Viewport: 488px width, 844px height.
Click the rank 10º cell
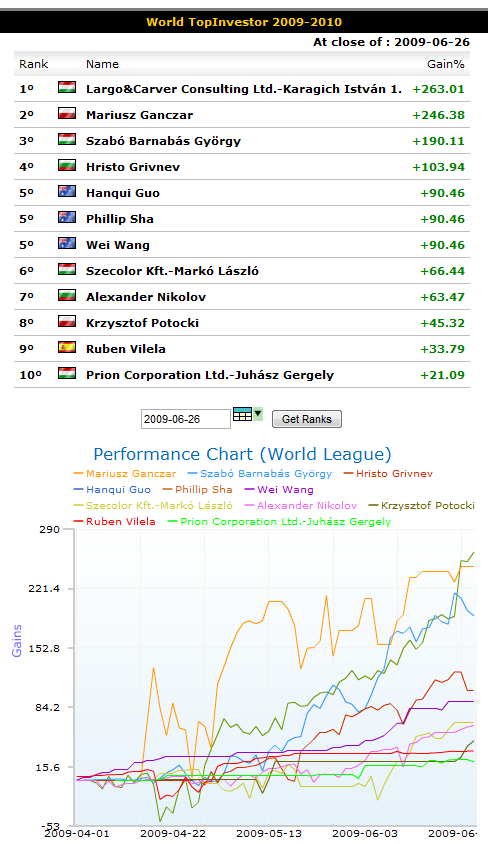click(x=31, y=375)
